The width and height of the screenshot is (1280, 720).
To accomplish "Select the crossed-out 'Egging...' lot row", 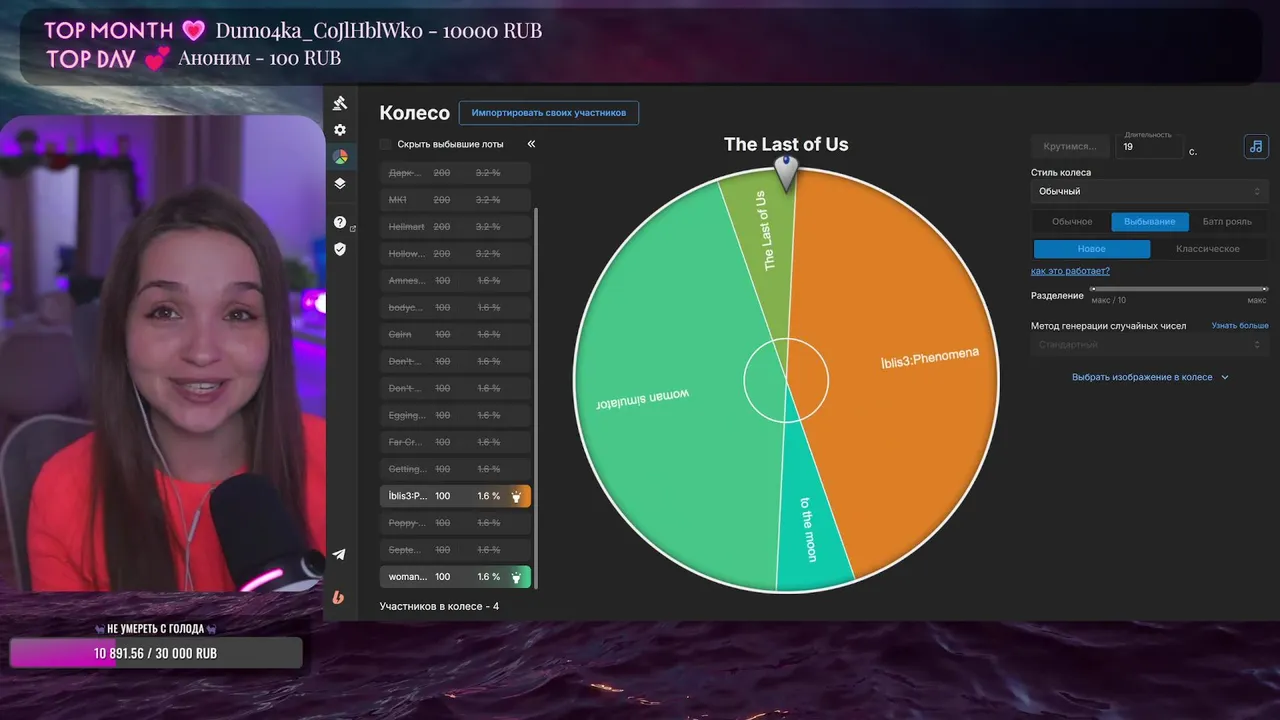I will click(455, 415).
